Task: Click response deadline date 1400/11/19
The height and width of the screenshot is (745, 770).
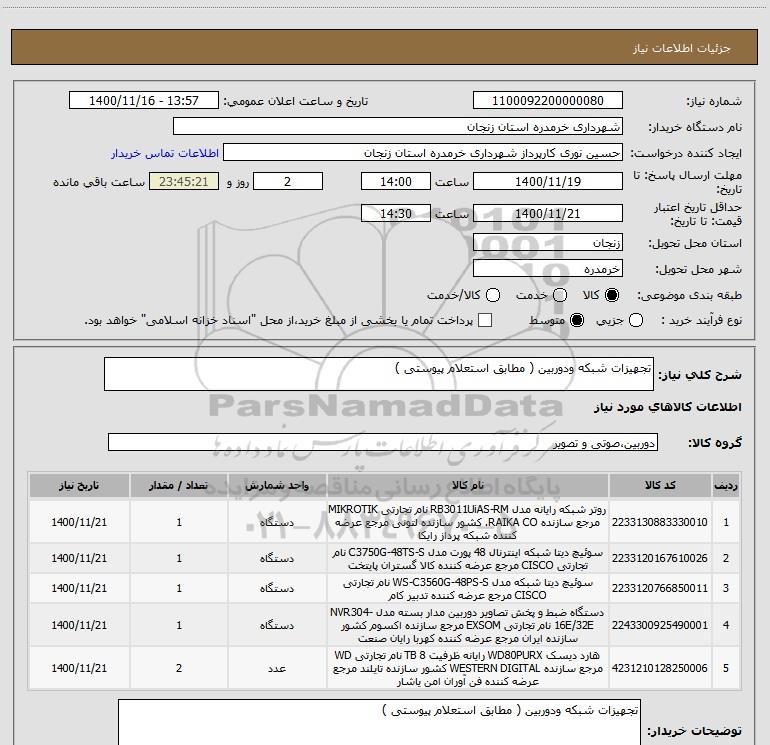Action: pos(548,181)
